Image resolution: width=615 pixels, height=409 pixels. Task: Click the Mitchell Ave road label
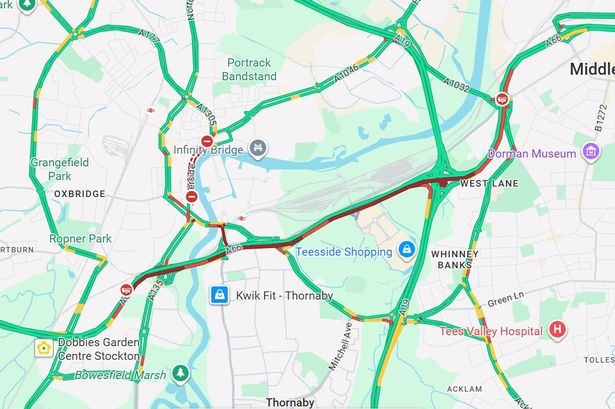(340, 346)
